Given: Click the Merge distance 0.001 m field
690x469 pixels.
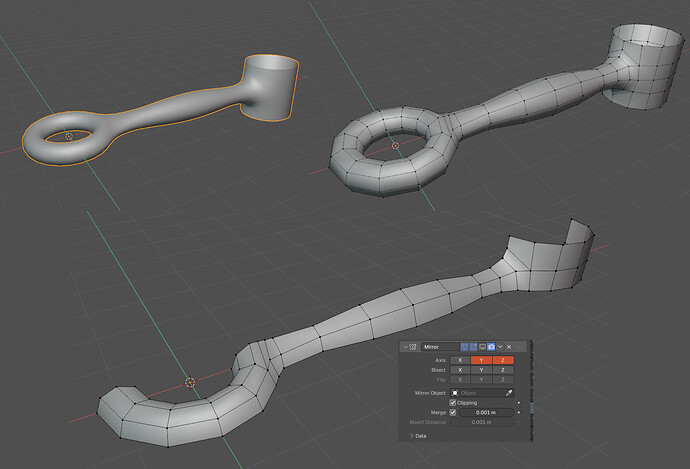Looking at the screenshot, I should 486,412.
